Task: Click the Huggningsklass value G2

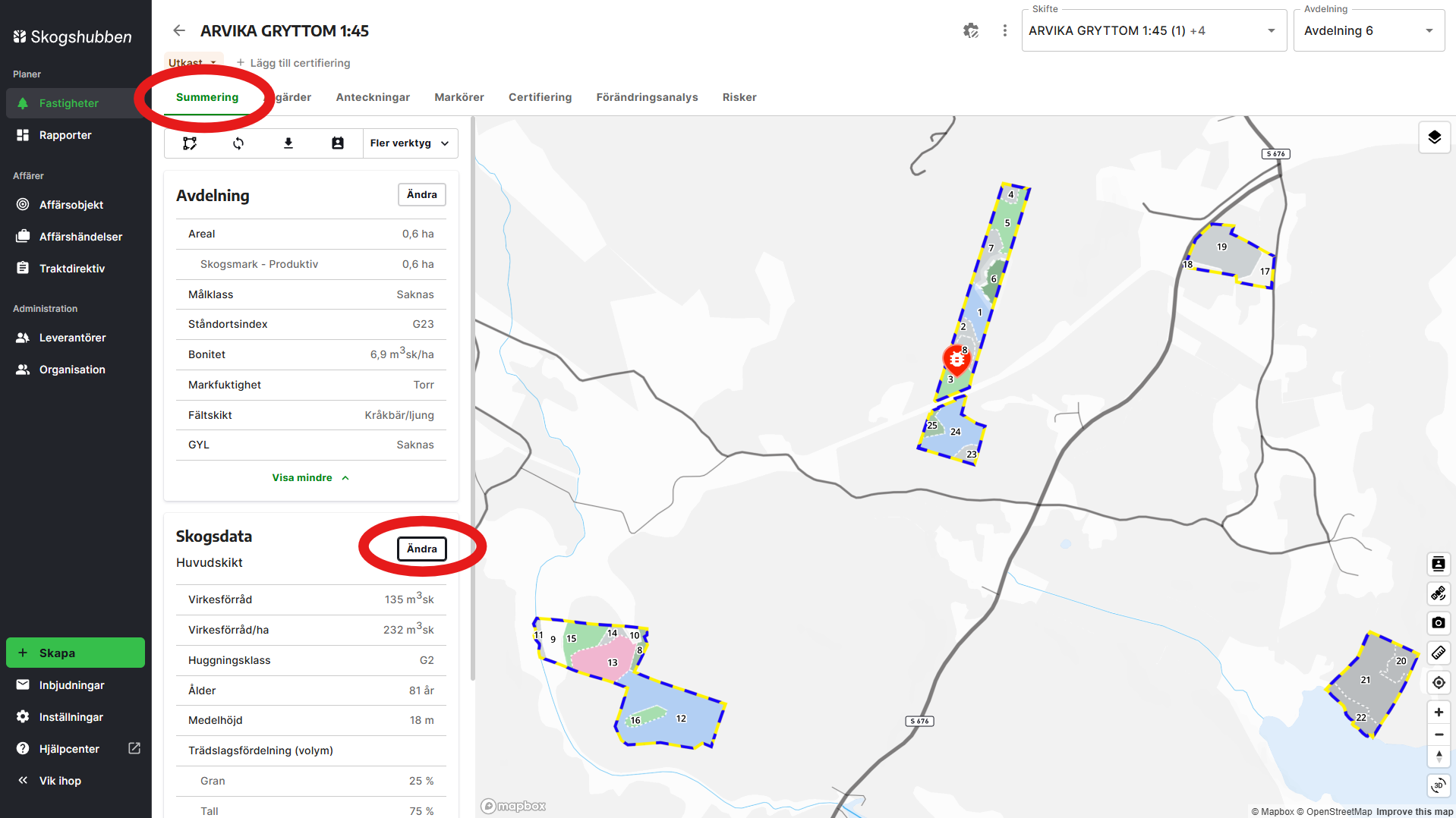Action: coord(427,660)
